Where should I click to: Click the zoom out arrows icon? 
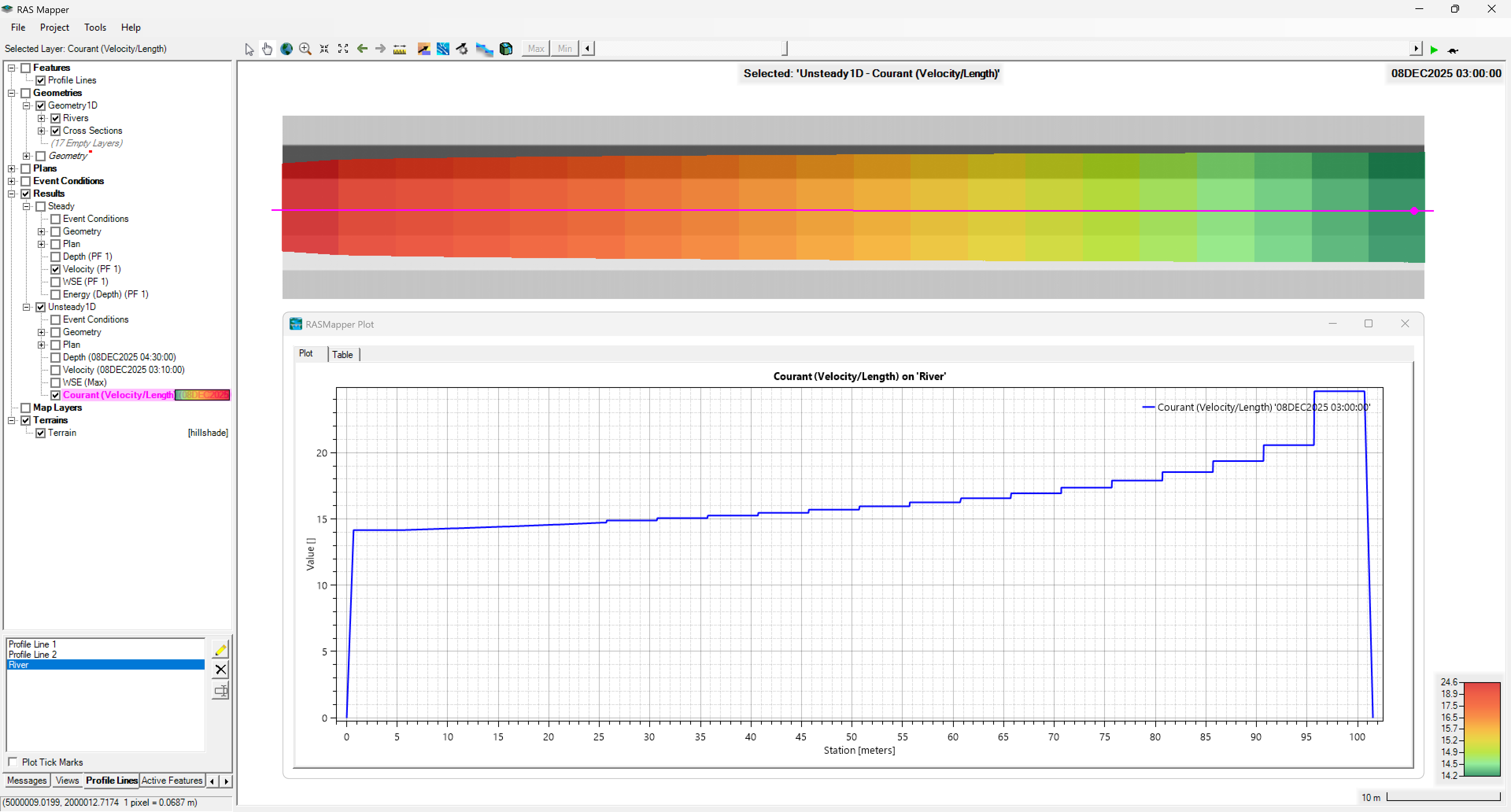point(324,49)
